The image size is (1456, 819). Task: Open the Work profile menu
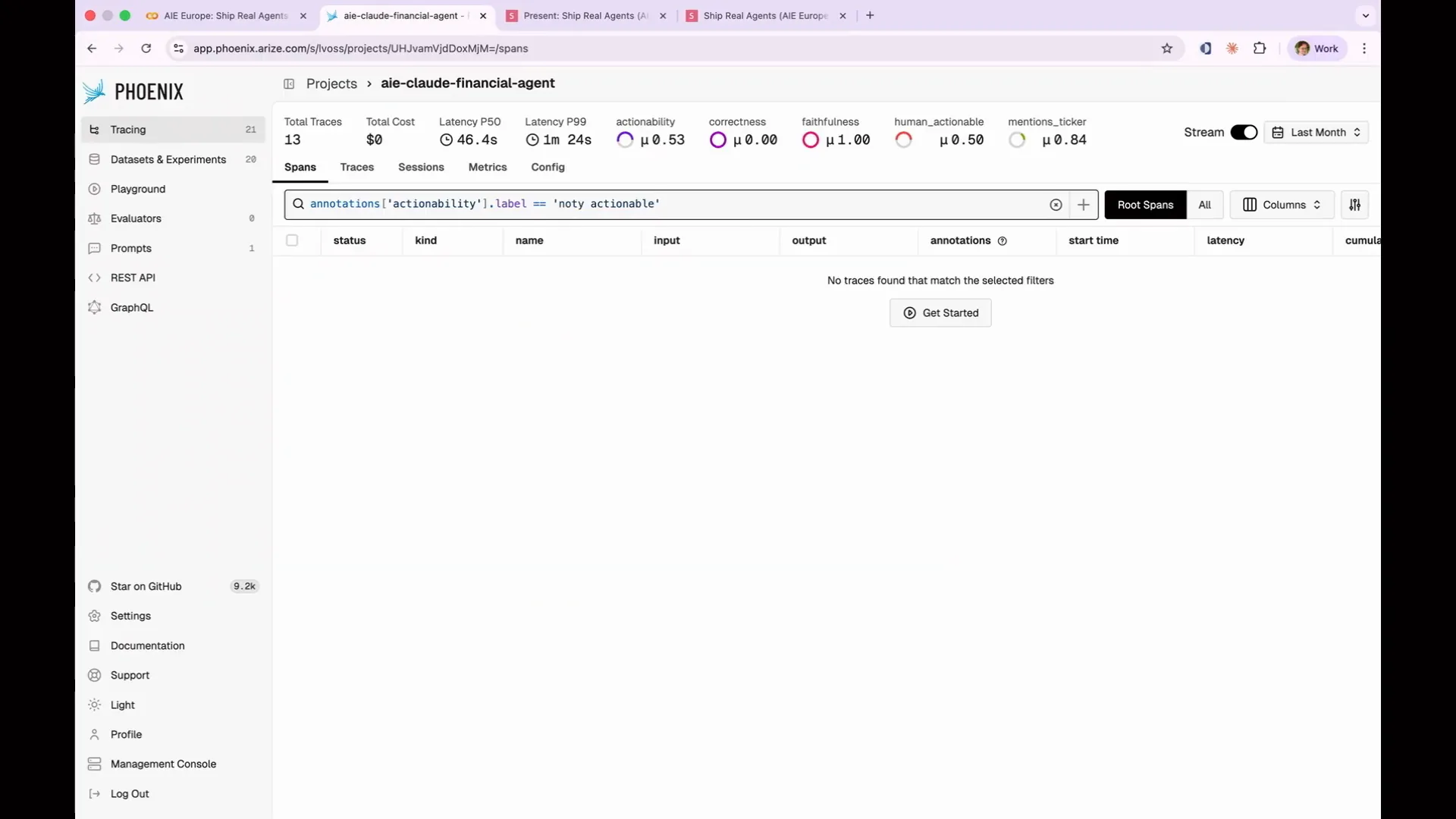[x=1317, y=49]
